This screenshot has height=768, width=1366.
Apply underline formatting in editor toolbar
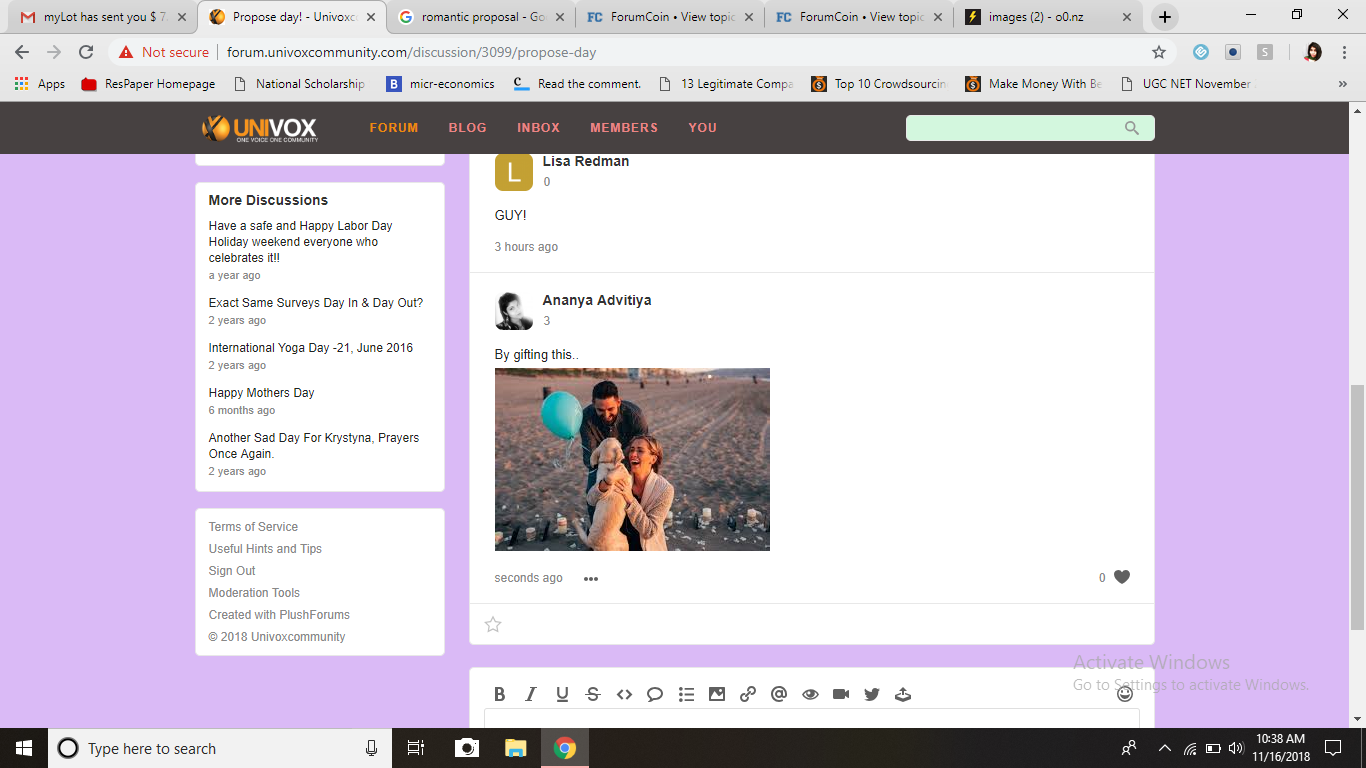(x=562, y=694)
